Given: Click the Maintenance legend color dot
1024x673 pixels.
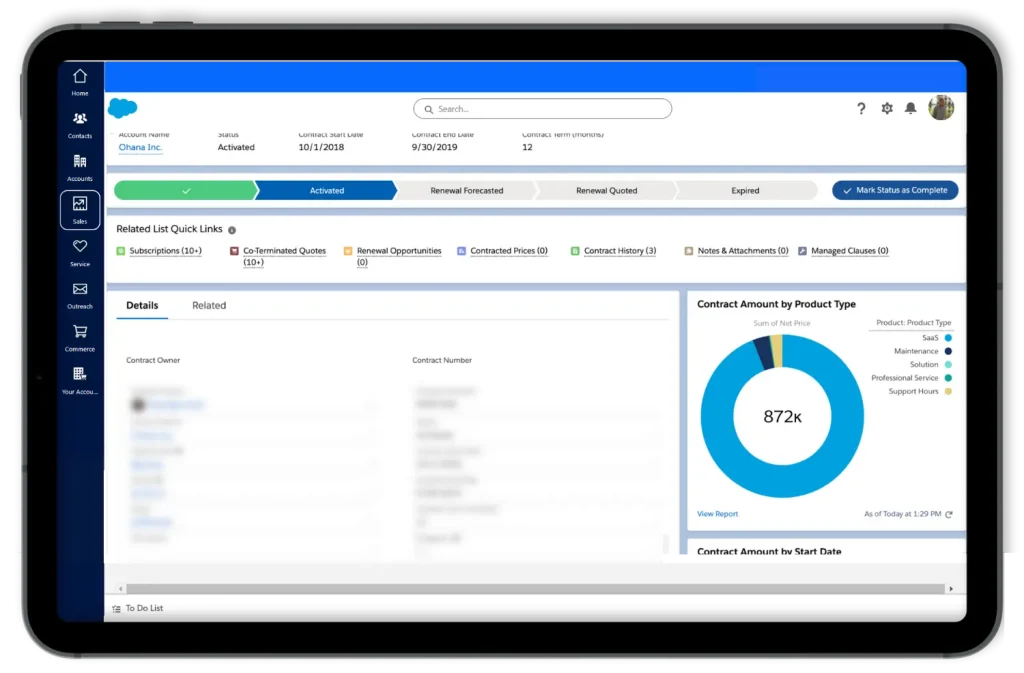Looking at the screenshot, I should 948,351.
